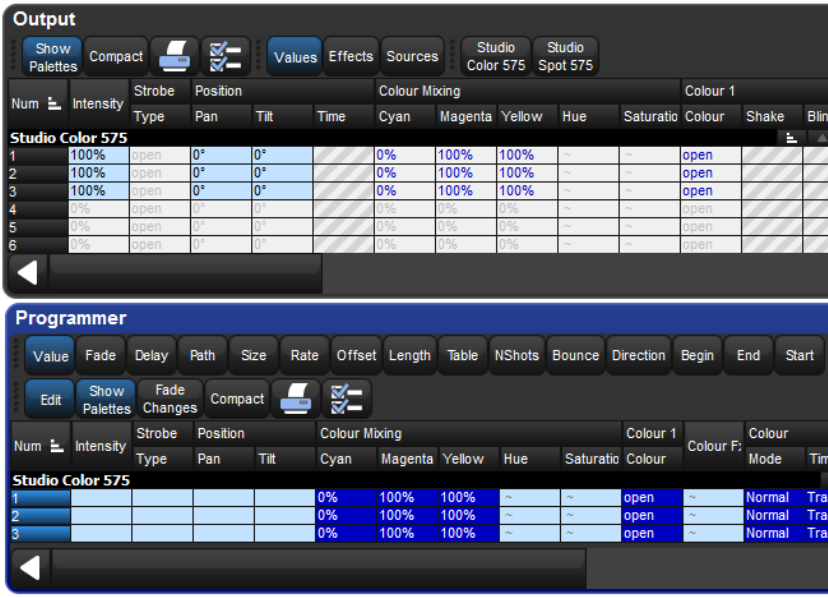The image size is (828, 598).
Task: Select fixture 2 empty Intensity cell in Programmer
Action: click(x=101, y=516)
